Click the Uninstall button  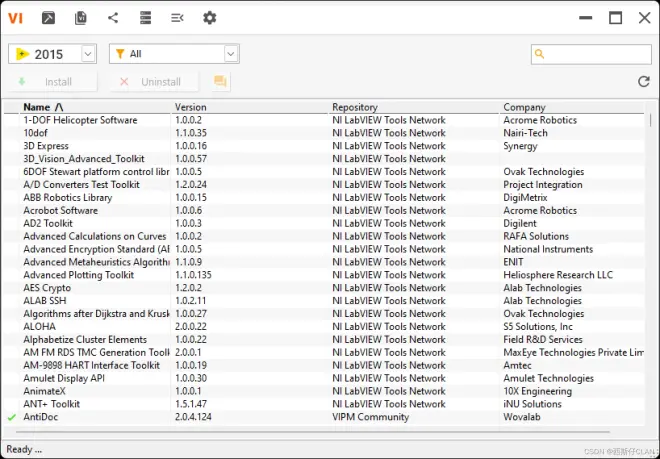(x=154, y=82)
